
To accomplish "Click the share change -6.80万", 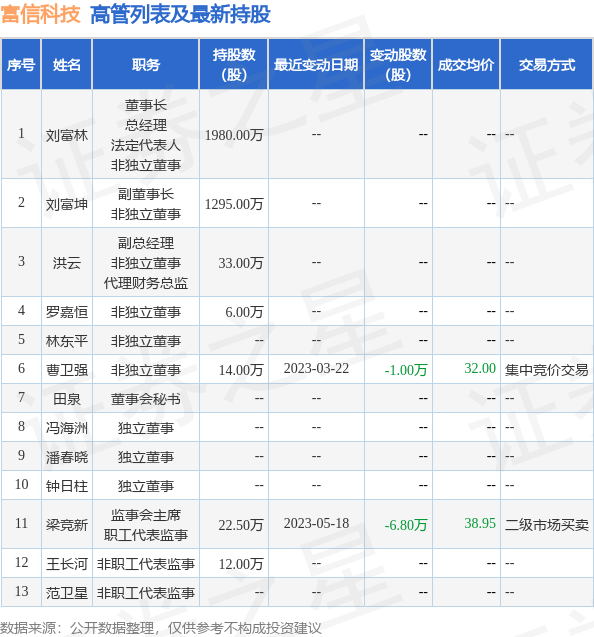I will [406, 525].
